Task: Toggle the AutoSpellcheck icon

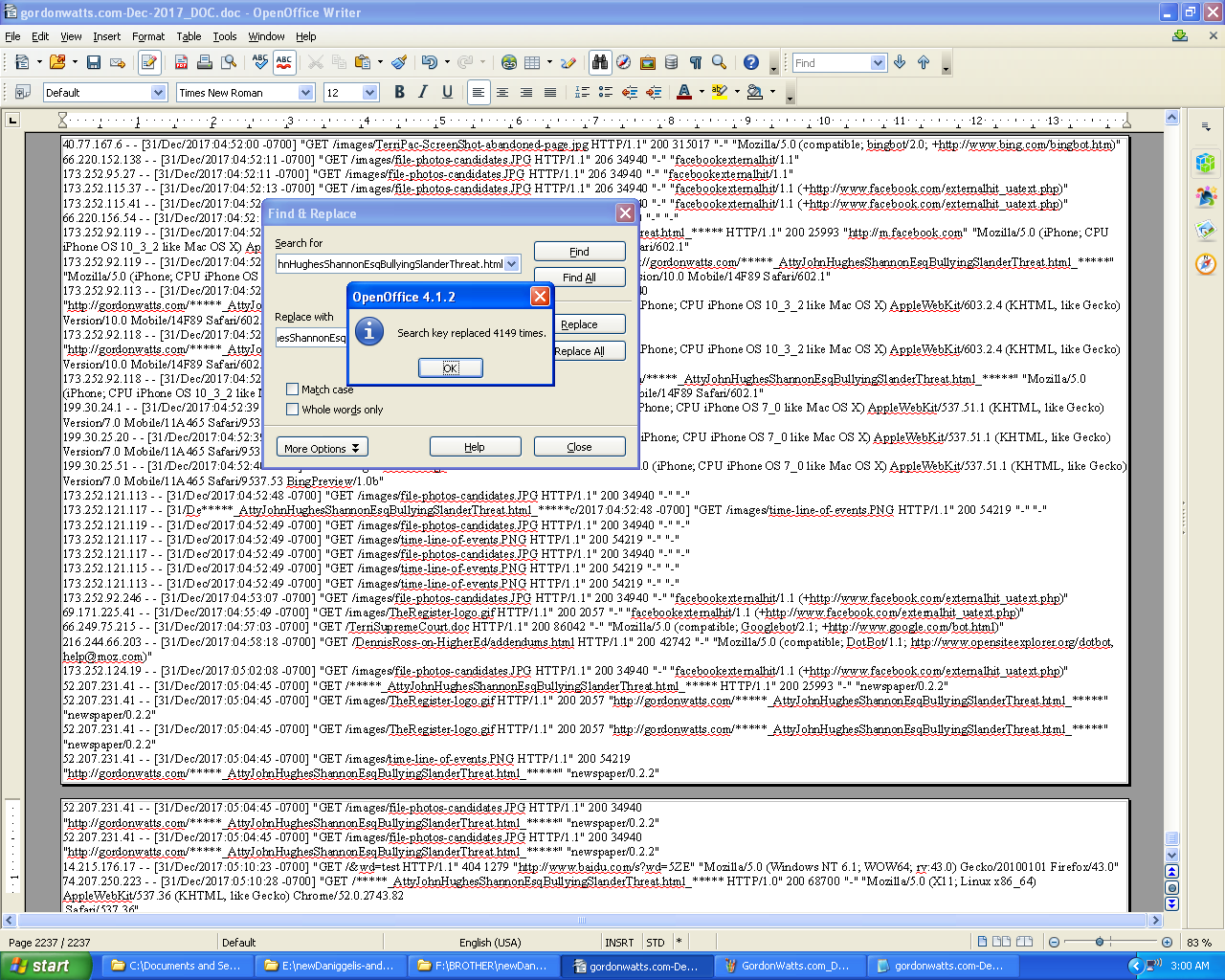Action: point(284,62)
